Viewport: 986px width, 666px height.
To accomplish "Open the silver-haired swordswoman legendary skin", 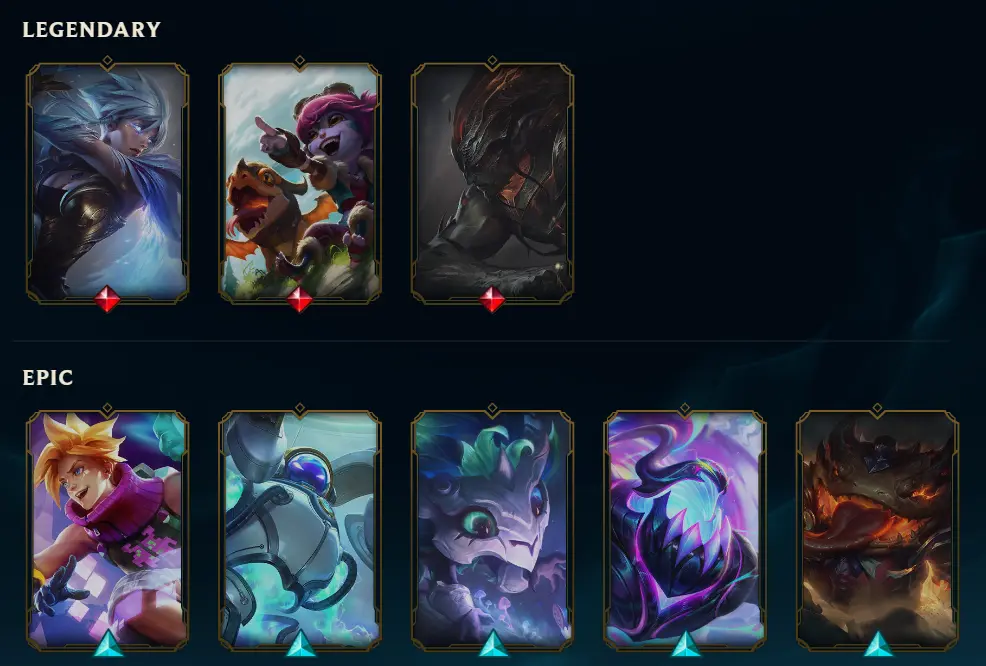I will tap(107, 181).
